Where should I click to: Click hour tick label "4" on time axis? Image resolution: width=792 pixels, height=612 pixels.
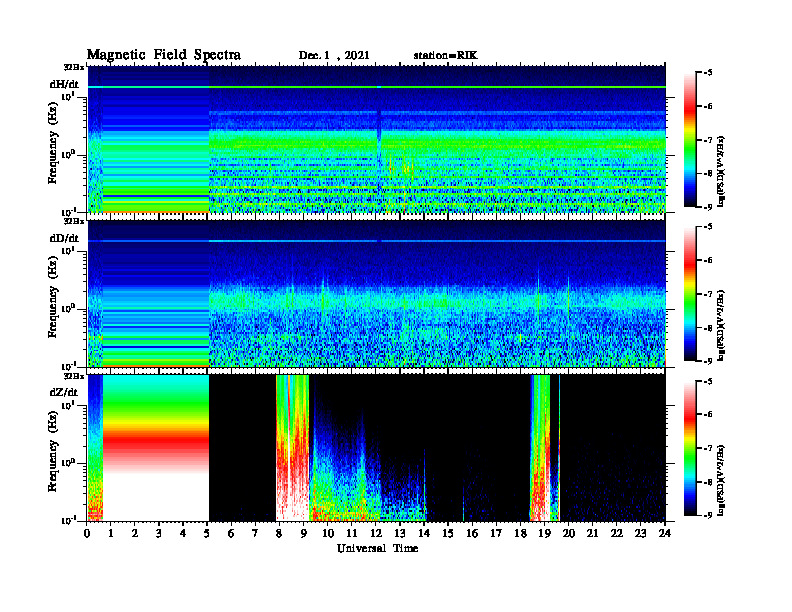pos(183,534)
